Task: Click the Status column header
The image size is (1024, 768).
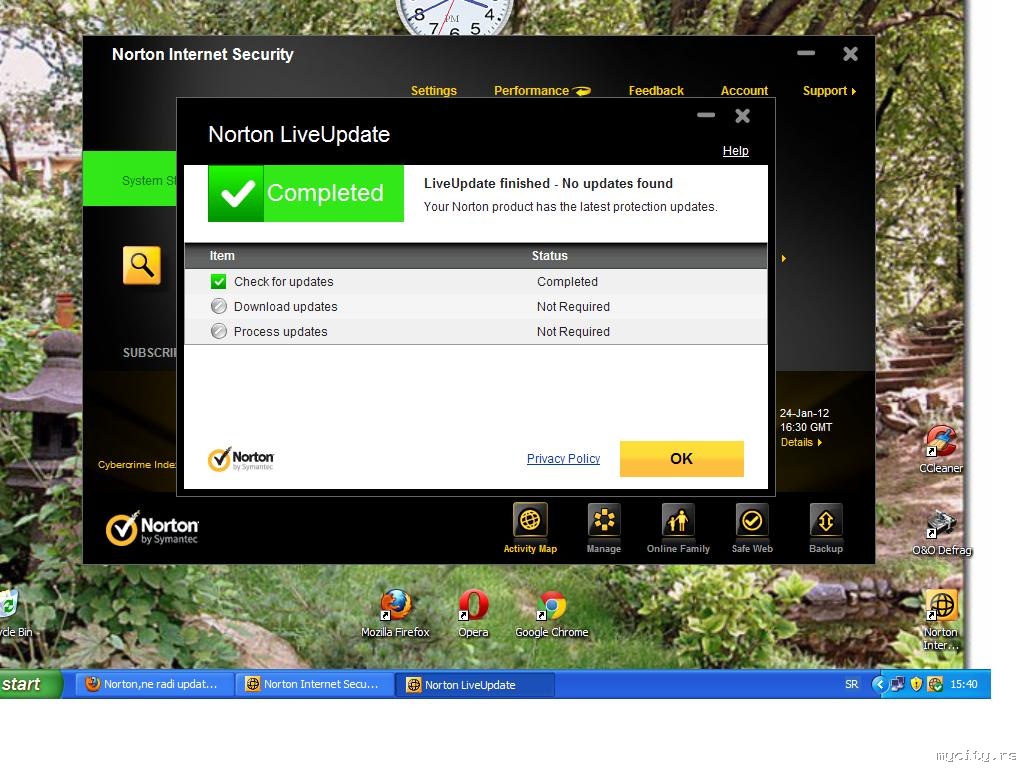Action: [x=549, y=256]
